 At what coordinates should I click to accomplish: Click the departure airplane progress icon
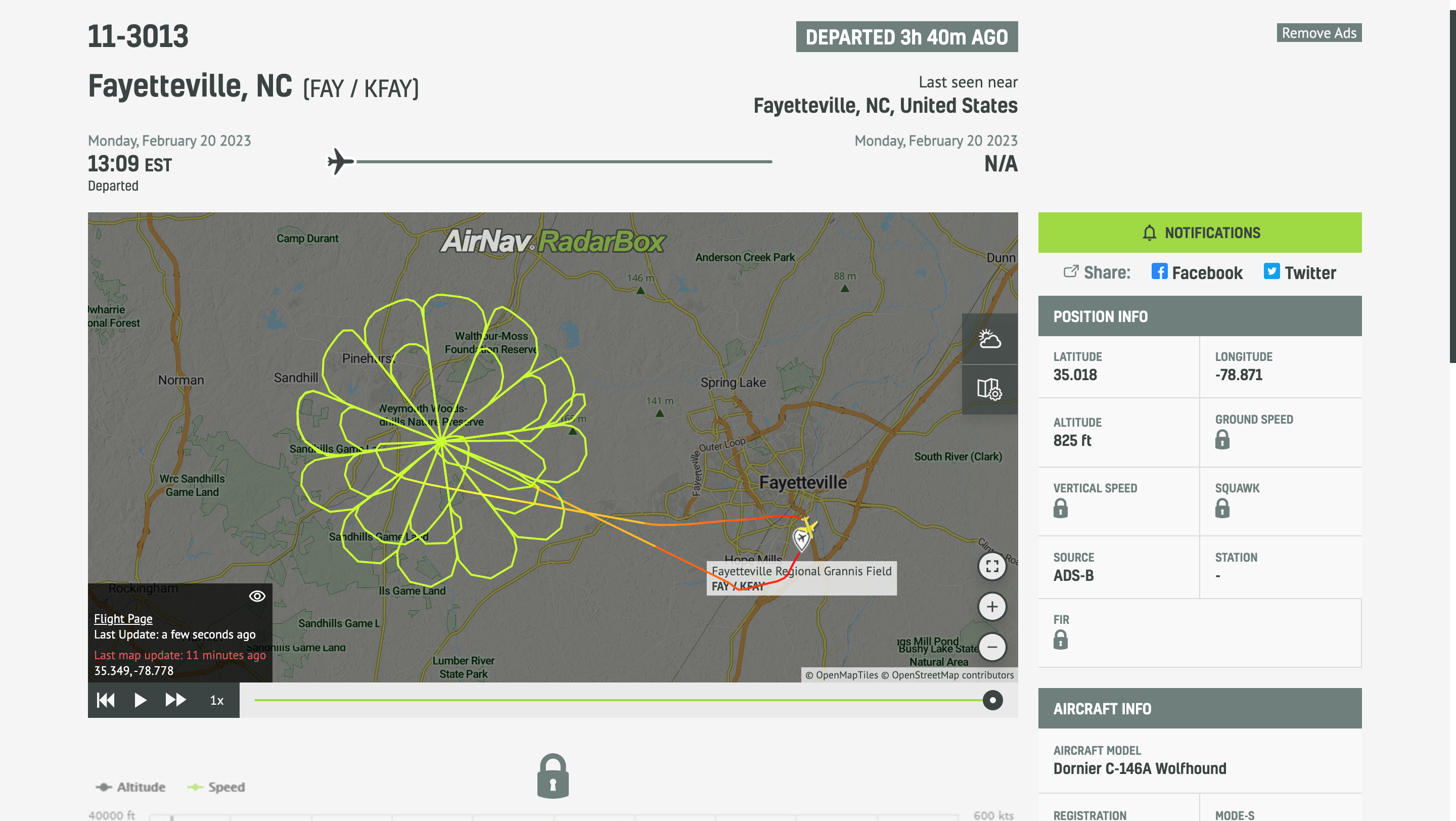coord(340,162)
